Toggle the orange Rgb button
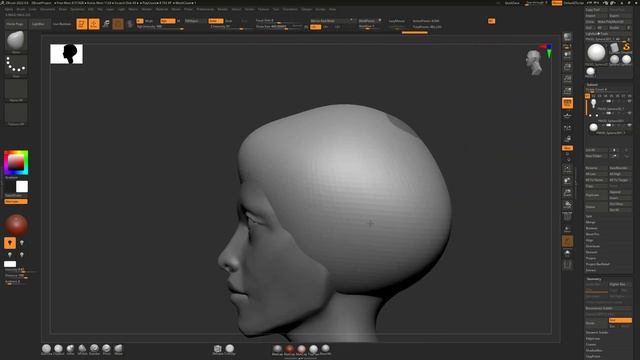The width and height of the screenshot is (640, 360). (x=167, y=21)
